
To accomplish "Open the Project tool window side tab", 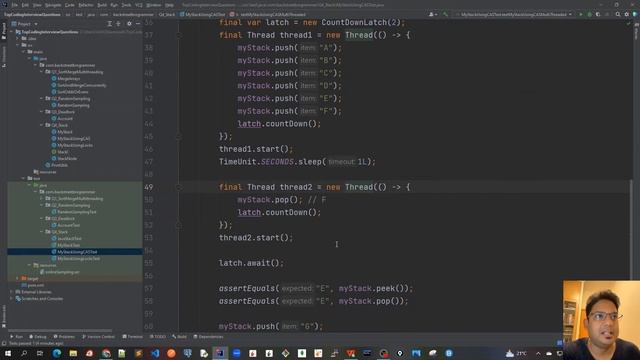I will click(4, 30).
